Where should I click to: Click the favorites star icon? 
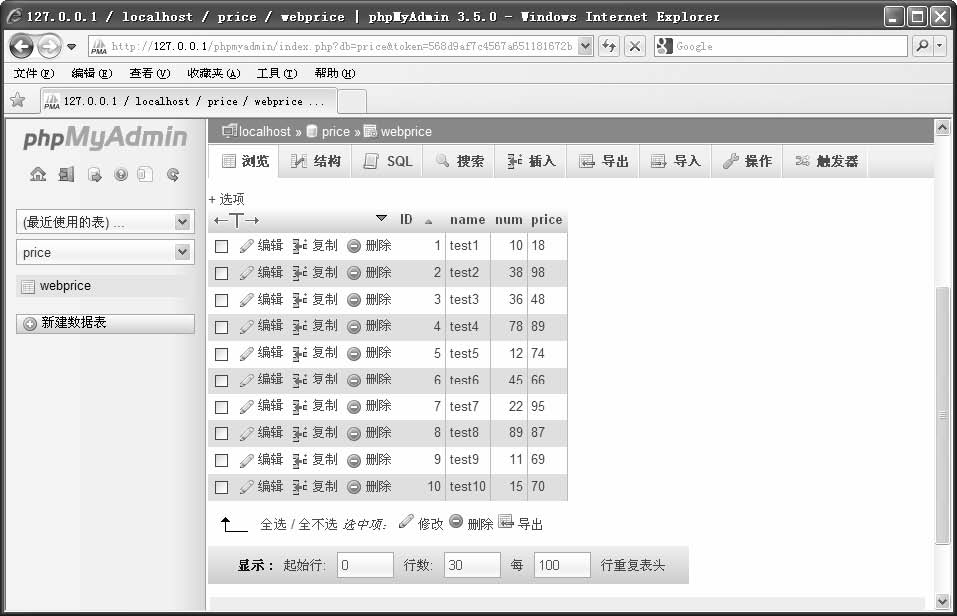tap(18, 100)
